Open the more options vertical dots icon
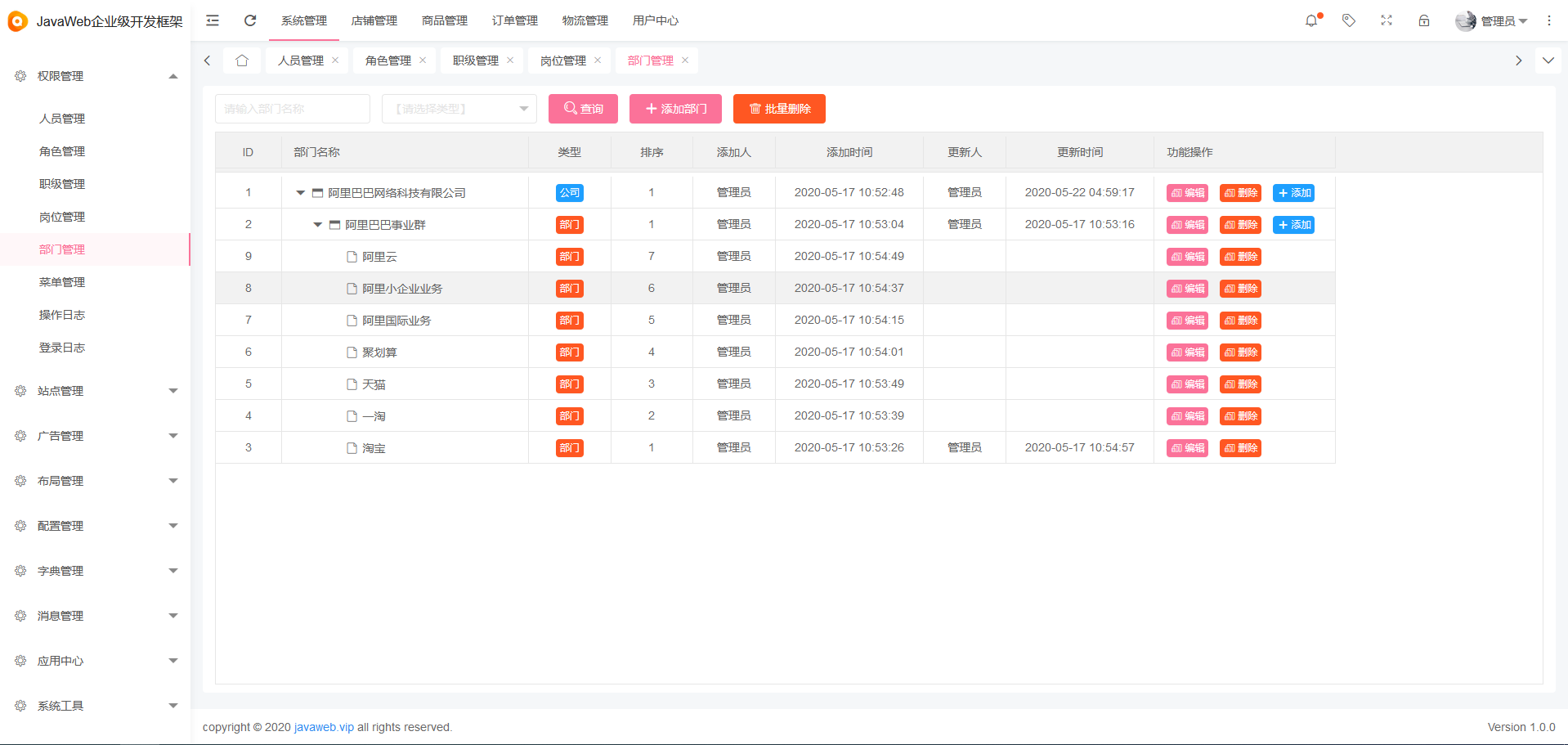Viewport: 1568px width, 745px height. coord(1549,20)
